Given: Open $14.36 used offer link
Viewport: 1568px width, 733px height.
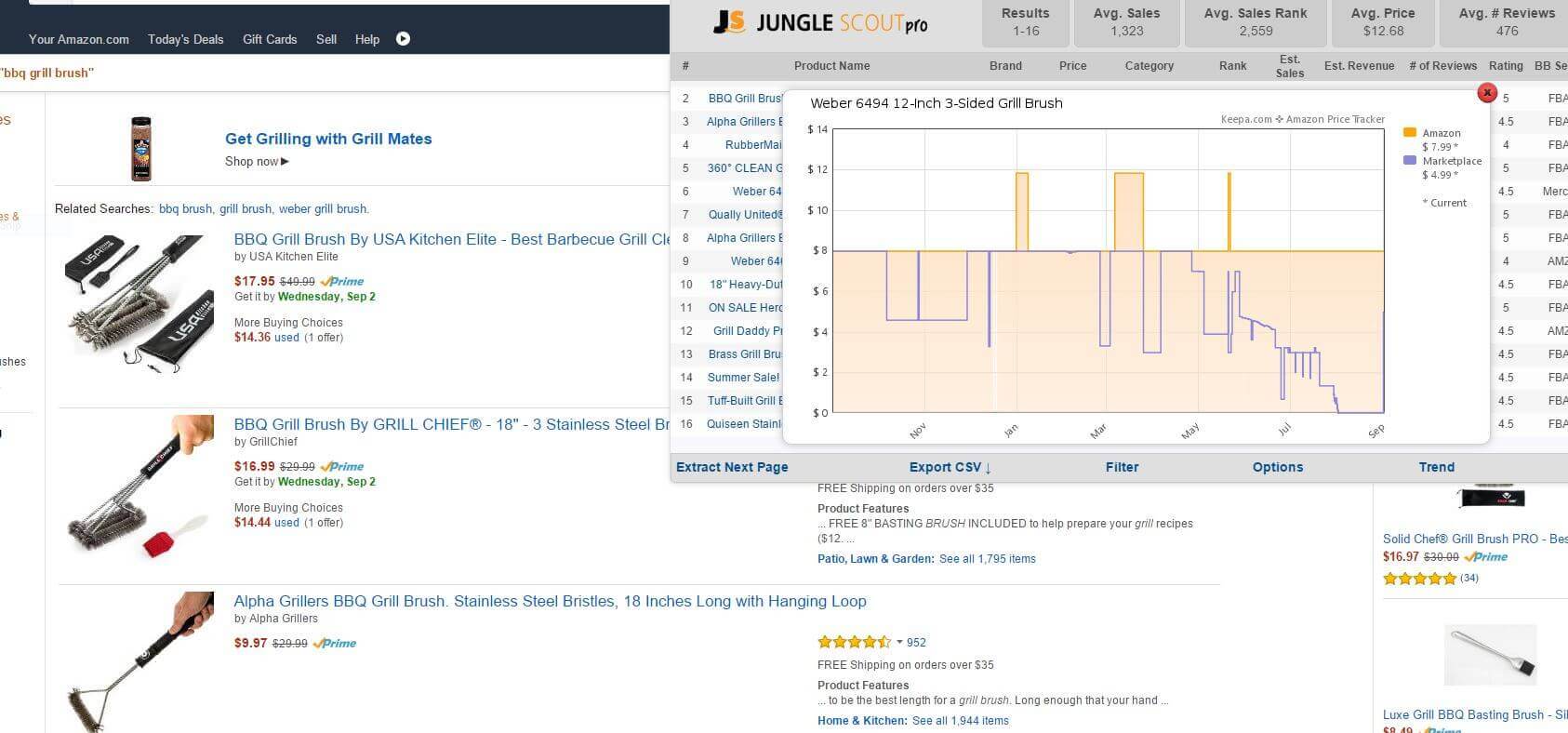Looking at the screenshot, I should click(267, 338).
